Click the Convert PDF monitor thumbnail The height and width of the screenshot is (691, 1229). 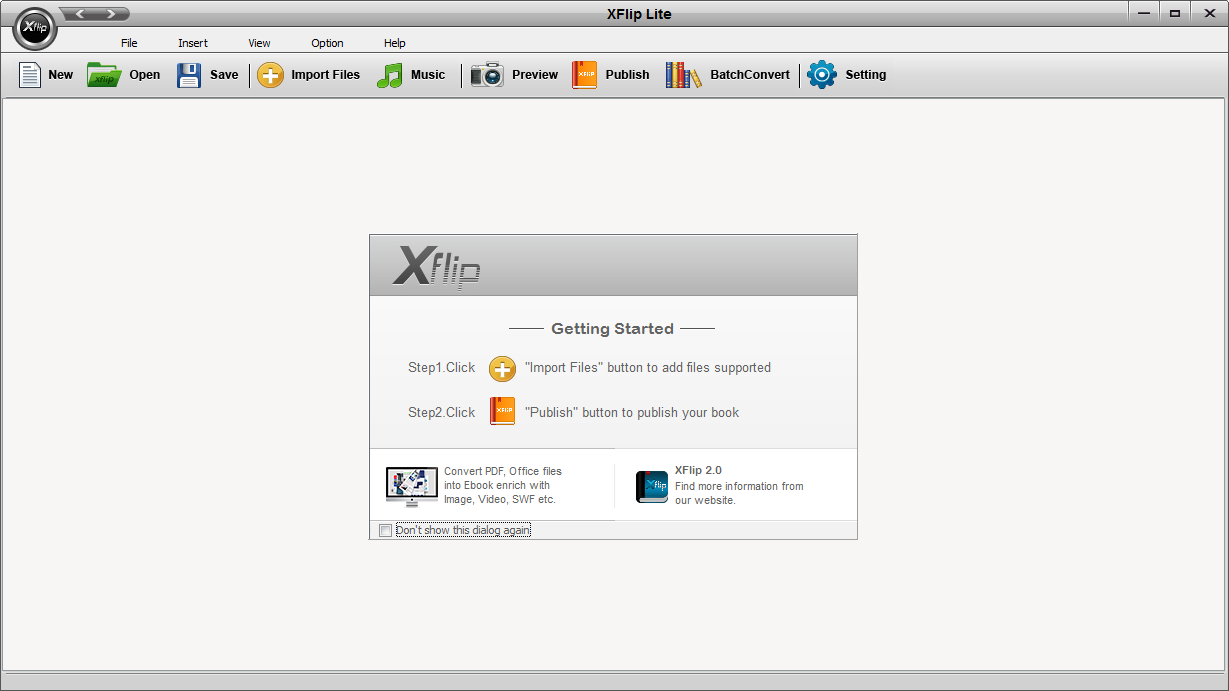tap(412, 487)
